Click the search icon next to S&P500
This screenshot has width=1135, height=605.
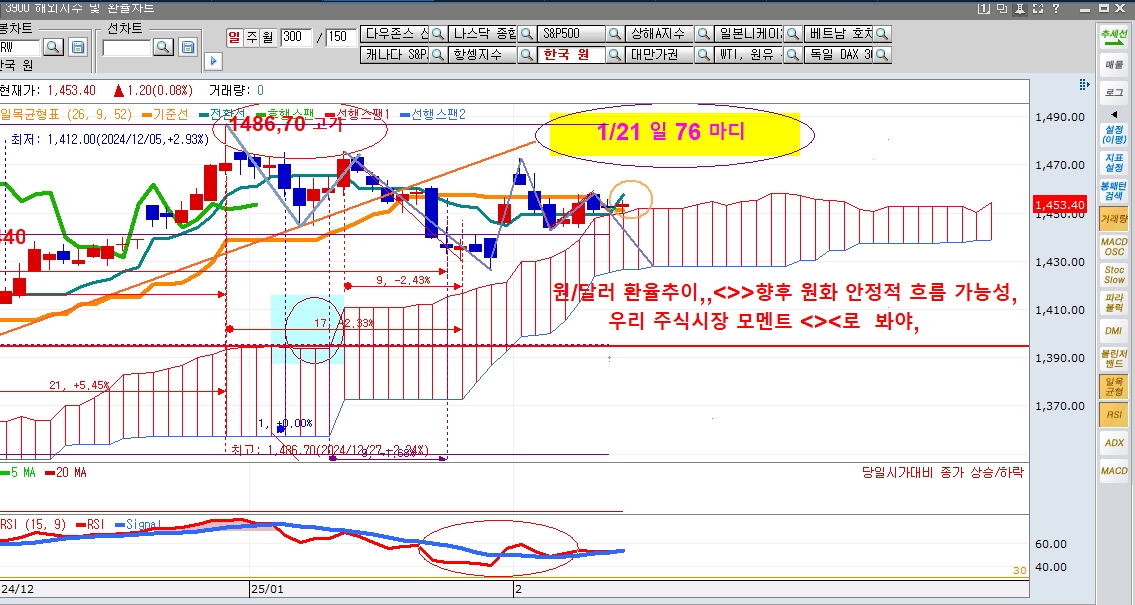(x=617, y=34)
